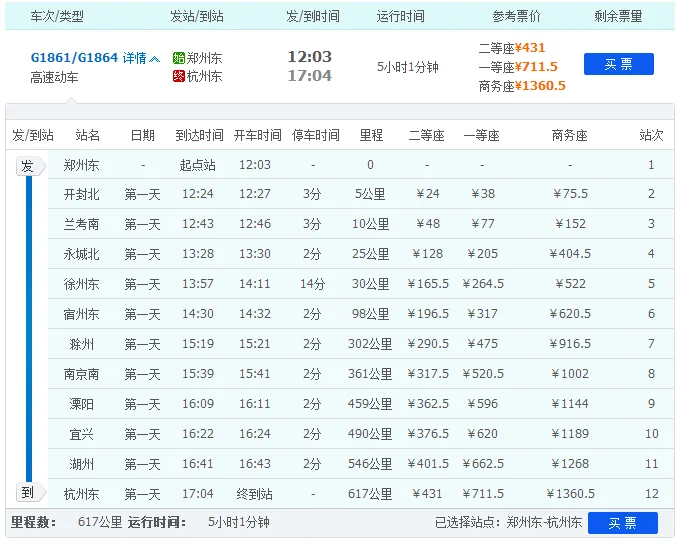Image resolution: width=677 pixels, height=546 pixels.
Task: Click the 湖州 station name
Action: 81,464
